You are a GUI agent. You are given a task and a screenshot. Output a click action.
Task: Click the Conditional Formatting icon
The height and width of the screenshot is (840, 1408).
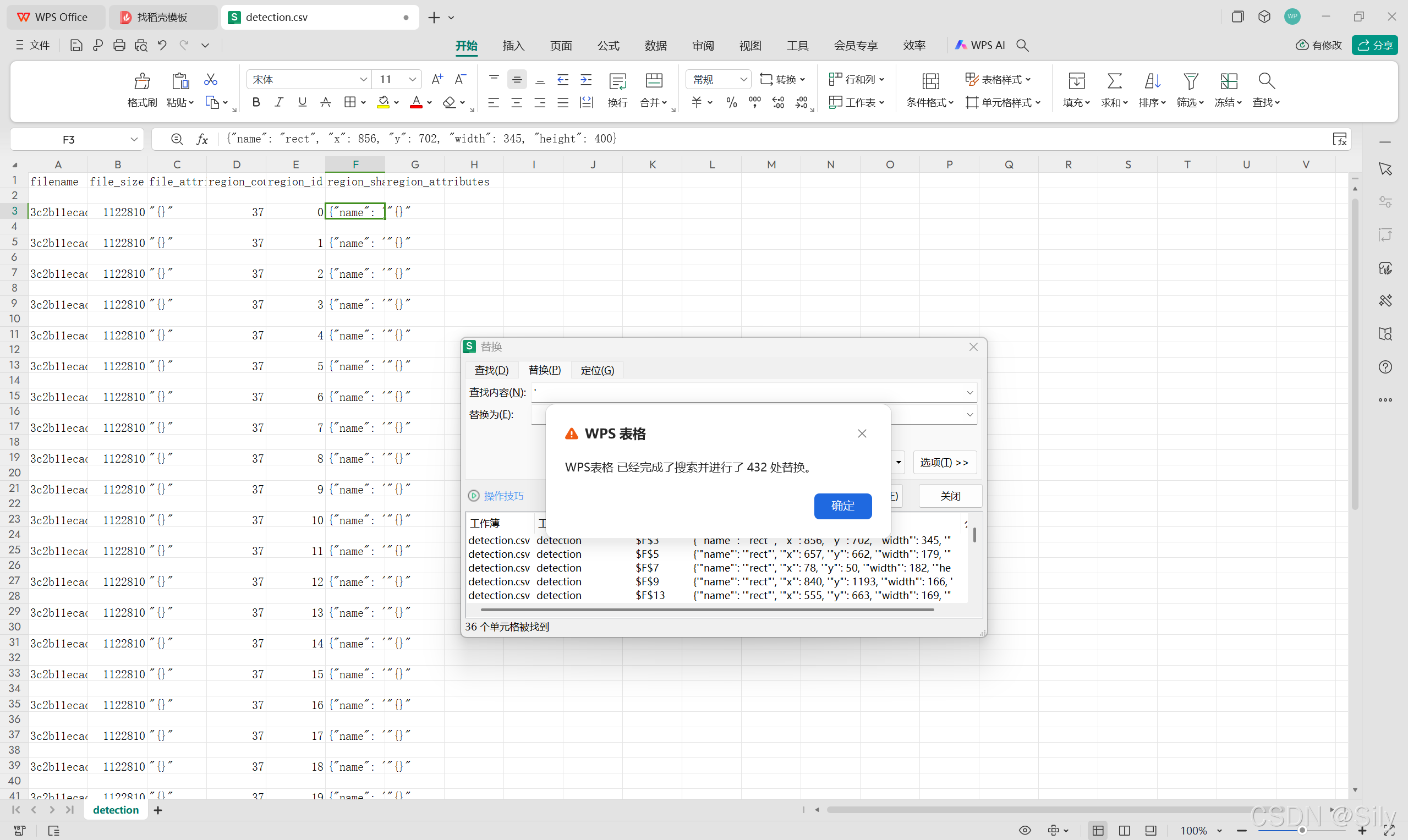point(930,81)
